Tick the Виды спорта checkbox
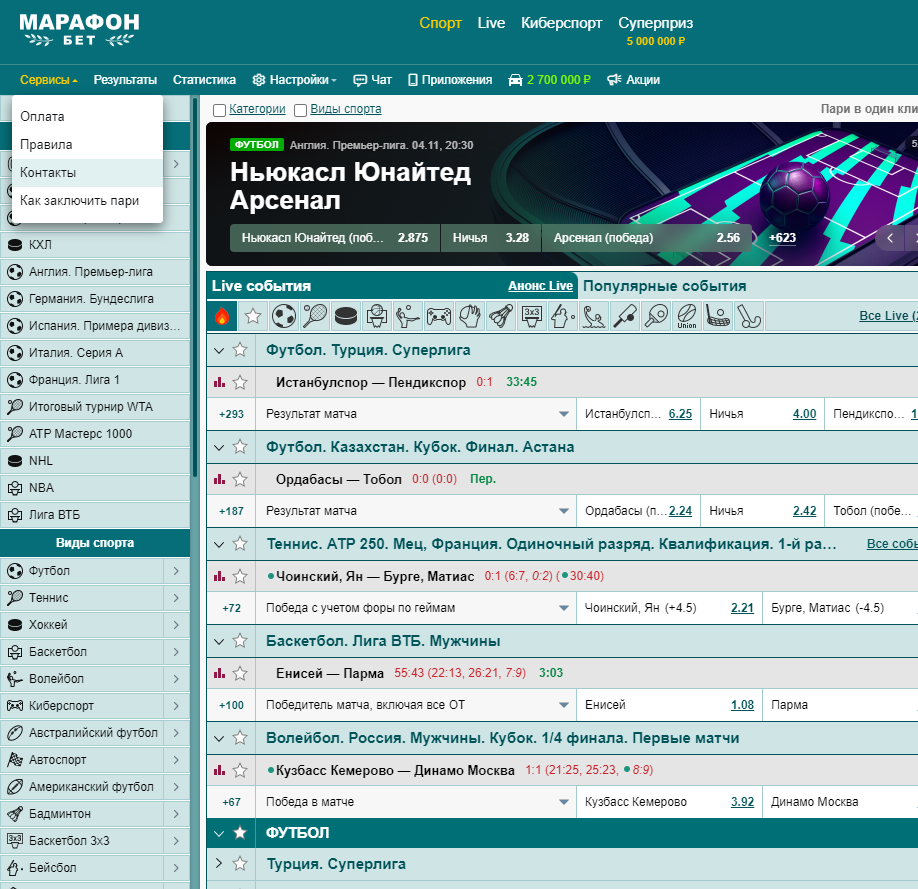 click(300, 110)
